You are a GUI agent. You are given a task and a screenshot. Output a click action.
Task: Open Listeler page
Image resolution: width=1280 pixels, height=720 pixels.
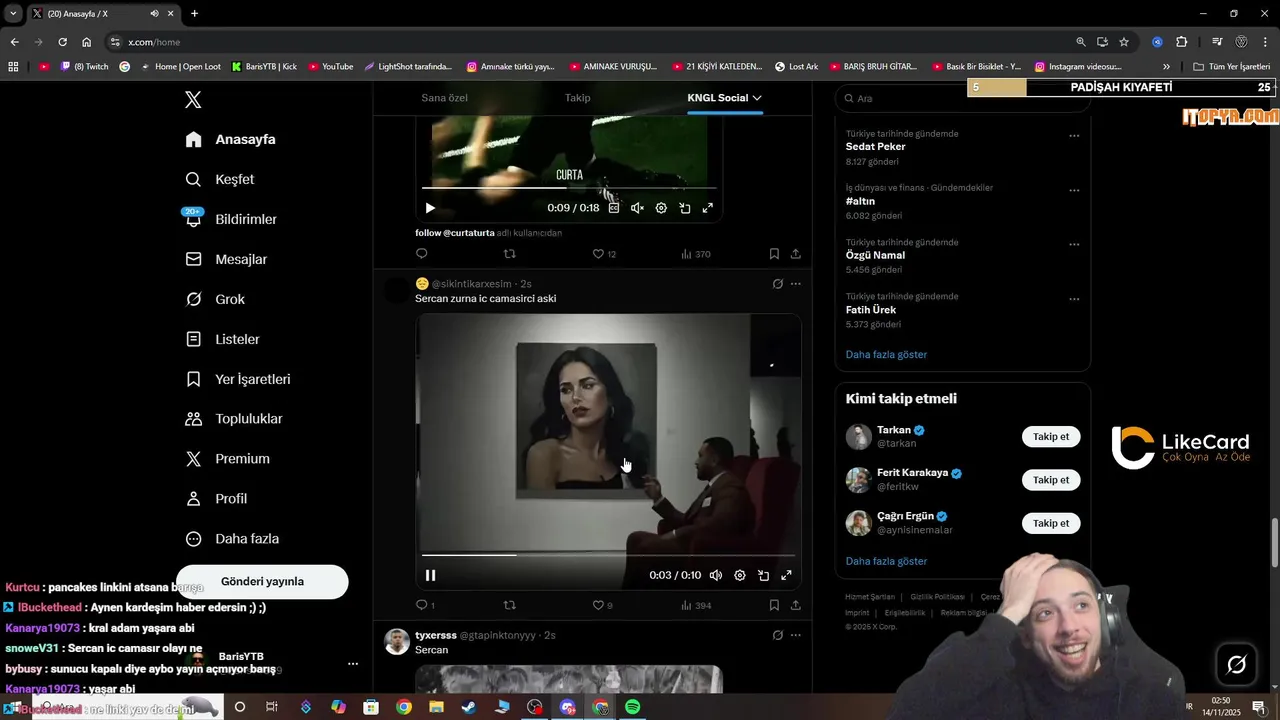click(x=223, y=339)
